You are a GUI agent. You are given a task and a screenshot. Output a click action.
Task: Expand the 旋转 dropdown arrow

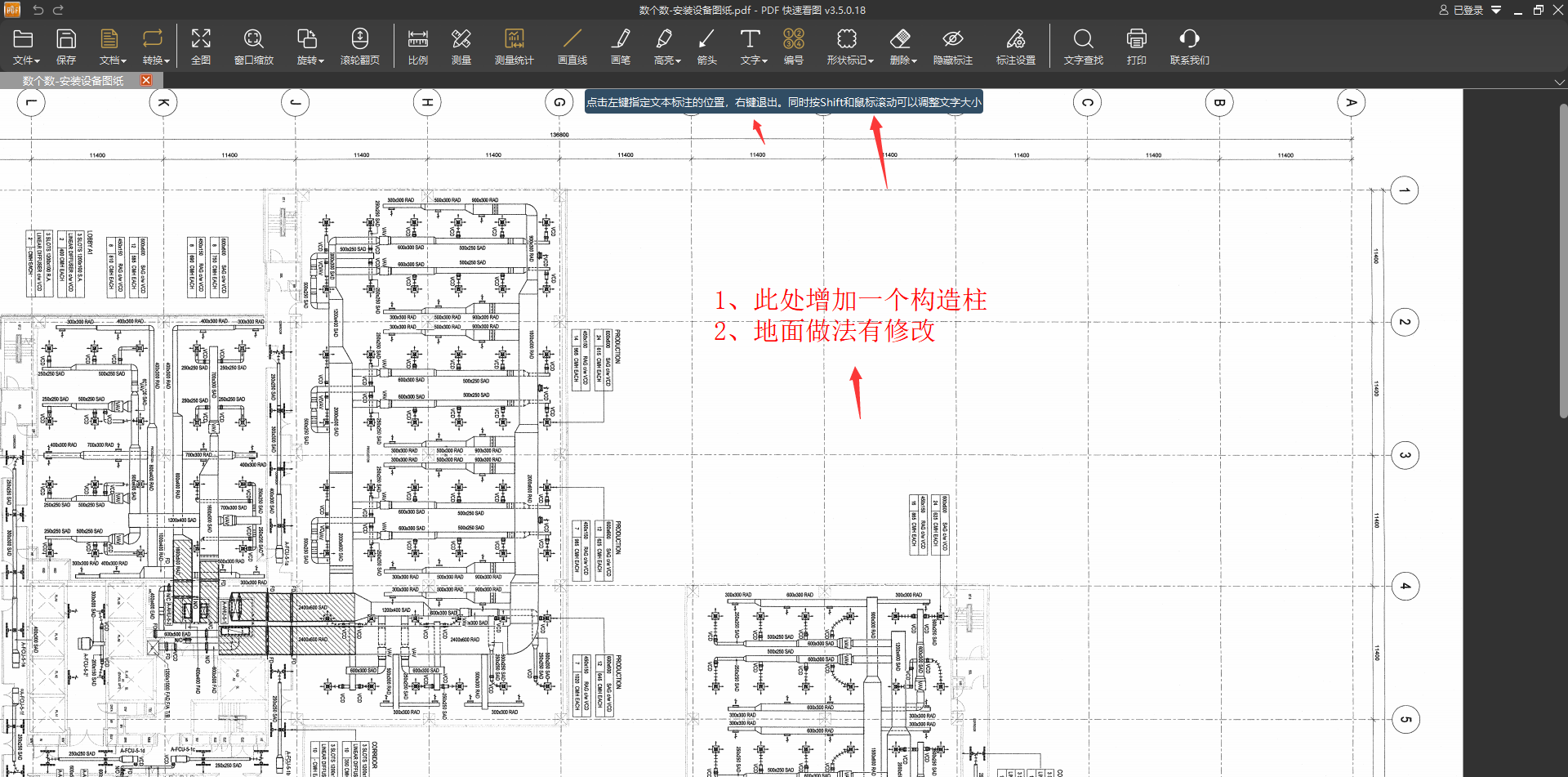(322, 61)
